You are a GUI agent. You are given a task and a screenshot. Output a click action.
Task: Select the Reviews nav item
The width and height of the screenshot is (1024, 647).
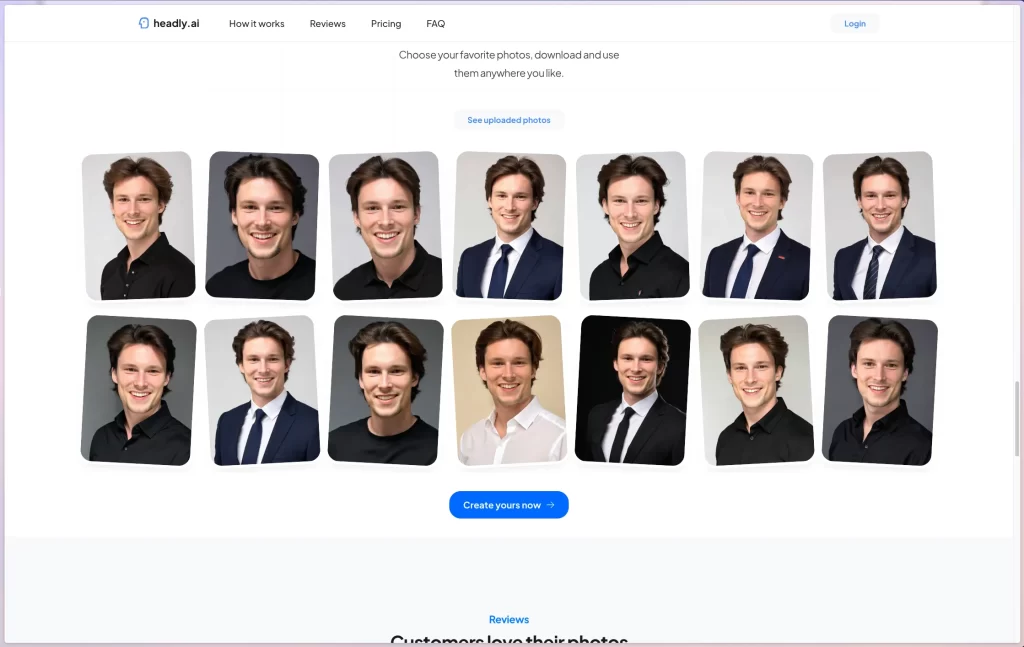coord(327,23)
